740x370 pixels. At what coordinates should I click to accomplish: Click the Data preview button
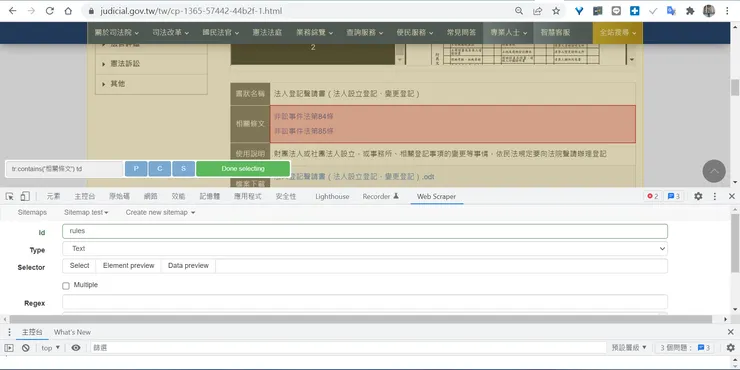pyautogui.click(x=188, y=266)
